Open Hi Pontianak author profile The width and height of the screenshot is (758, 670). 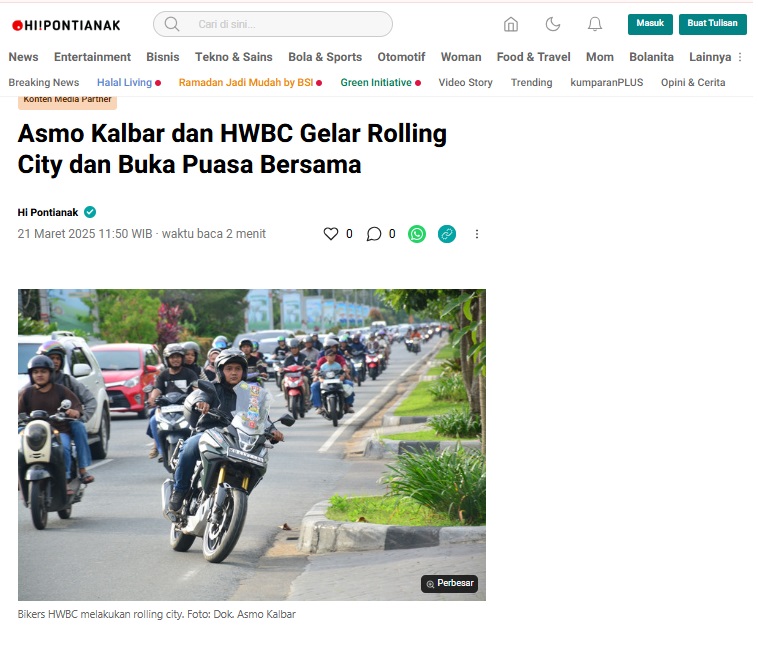[47, 212]
